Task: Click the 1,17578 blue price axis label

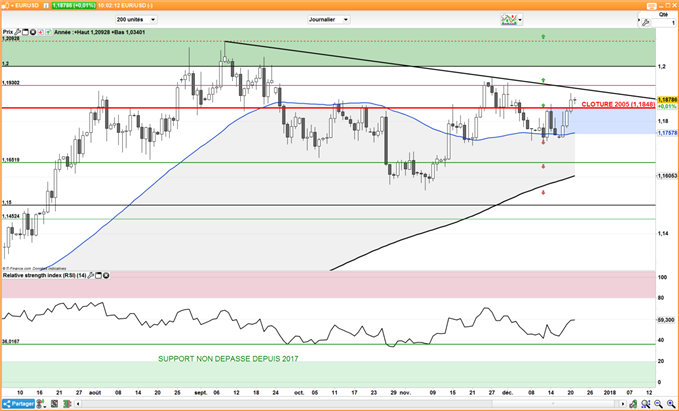Action: coord(667,133)
